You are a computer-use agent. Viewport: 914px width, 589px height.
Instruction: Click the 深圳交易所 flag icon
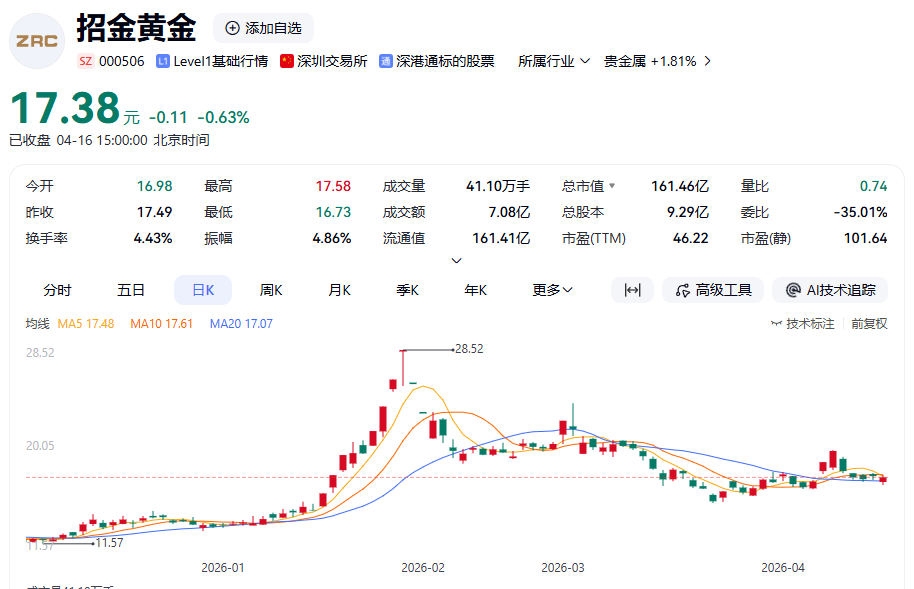click(287, 61)
